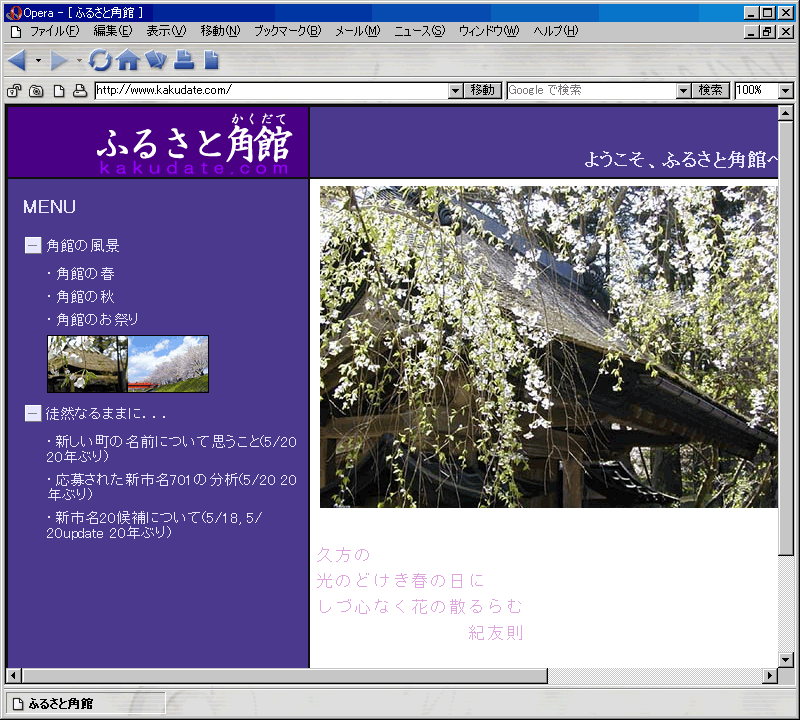The height and width of the screenshot is (720, 800).
Task: Click the Back navigation arrow
Action: tap(17, 60)
